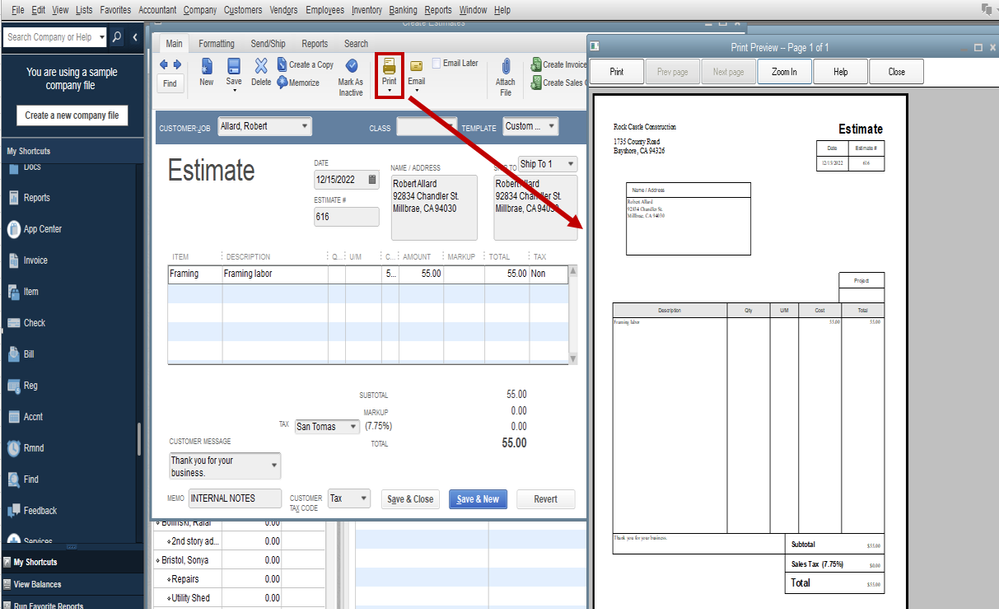Open Rmnd shortcut in sidebar
The width and height of the screenshot is (999, 609).
[x=26, y=448]
